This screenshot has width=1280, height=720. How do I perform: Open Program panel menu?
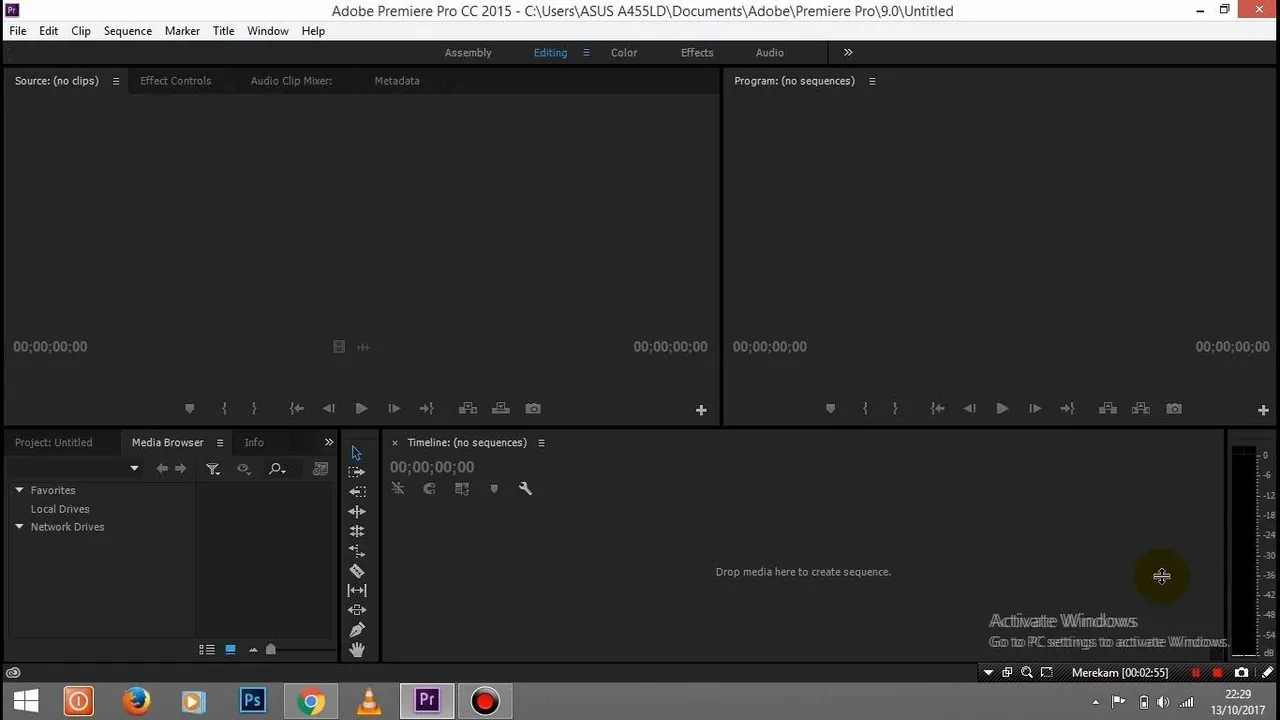pos(872,81)
